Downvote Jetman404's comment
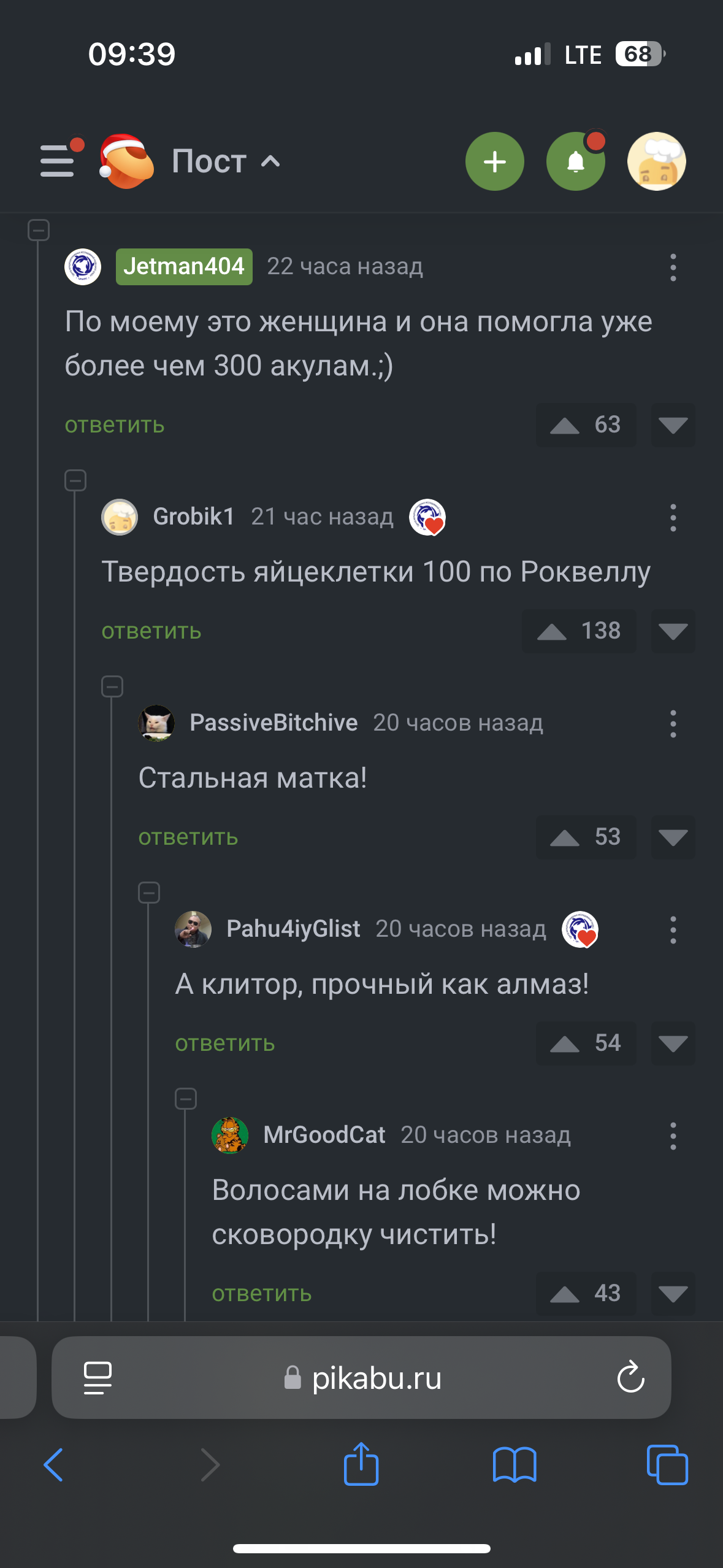Viewport: 723px width, 1568px height. 673,425
